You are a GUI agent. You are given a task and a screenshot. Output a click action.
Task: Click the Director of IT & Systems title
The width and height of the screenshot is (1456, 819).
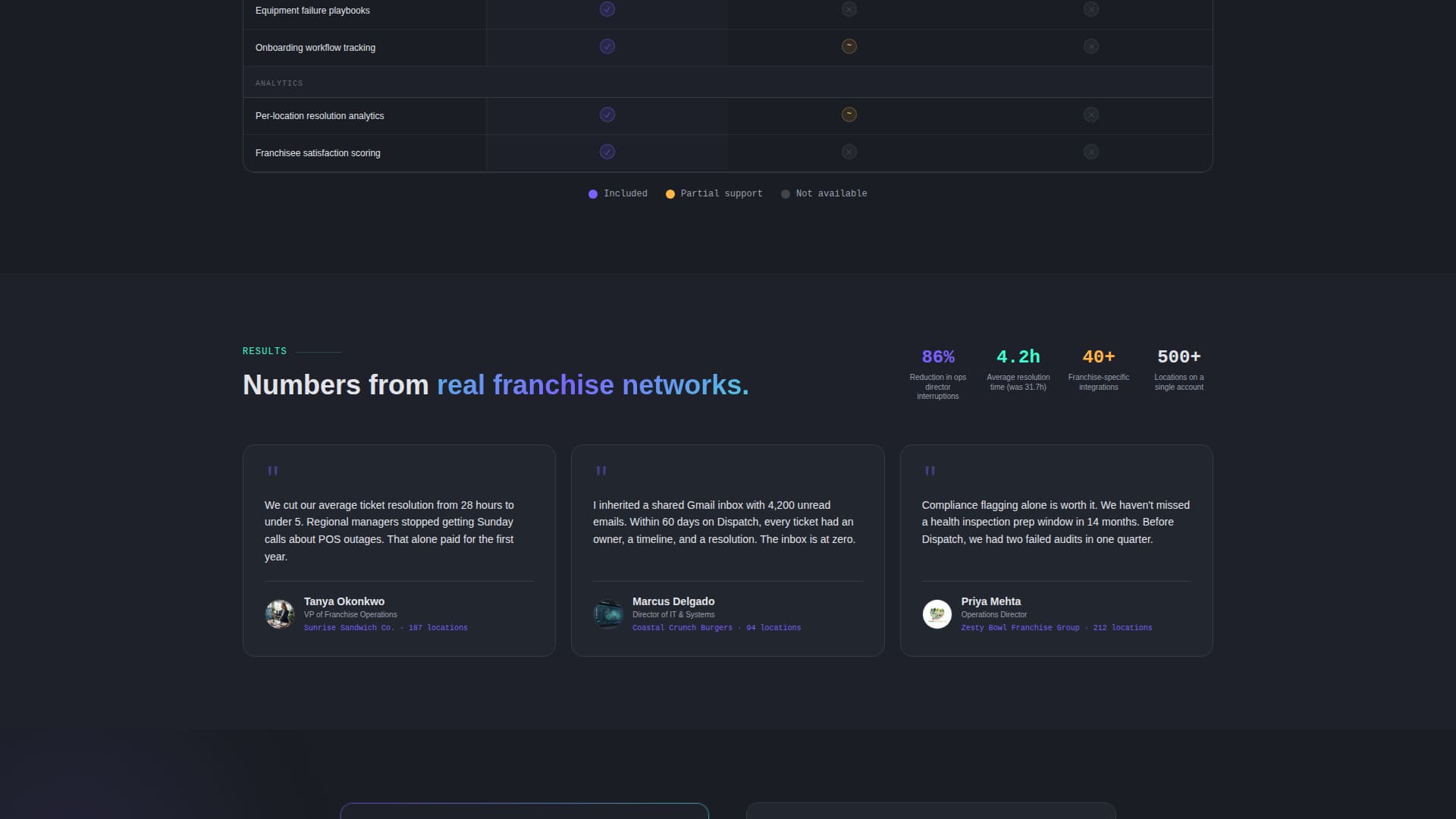coord(673,615)
